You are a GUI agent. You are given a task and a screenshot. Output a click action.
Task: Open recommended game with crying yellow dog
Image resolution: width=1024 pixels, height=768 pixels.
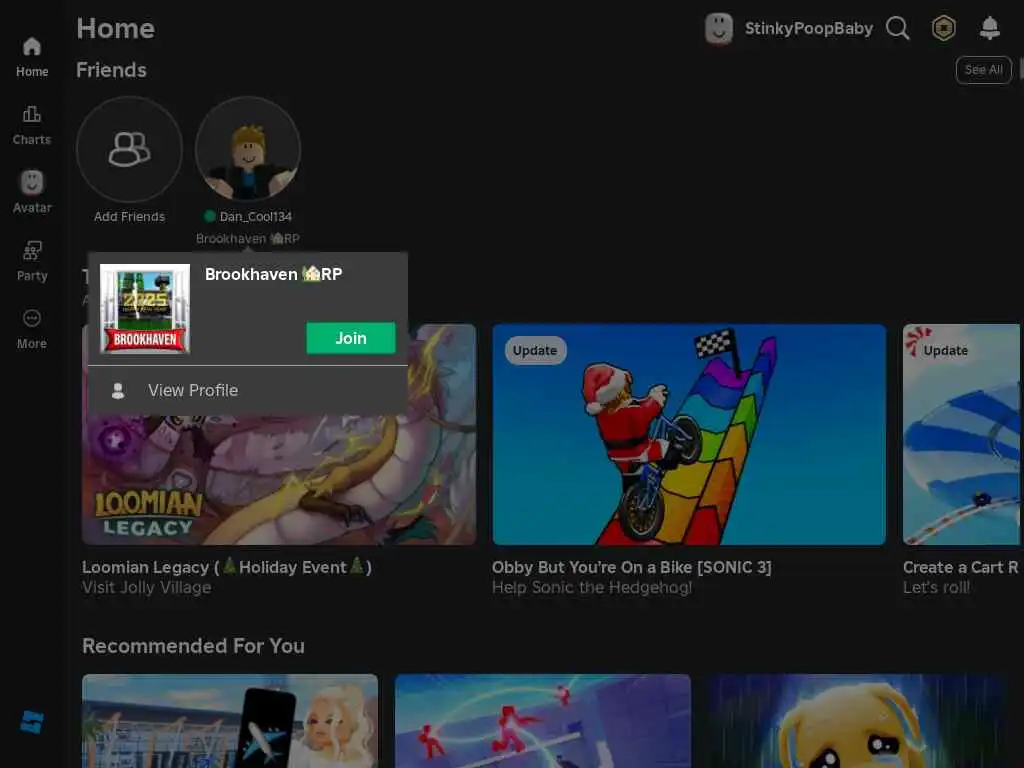[855, 721]
